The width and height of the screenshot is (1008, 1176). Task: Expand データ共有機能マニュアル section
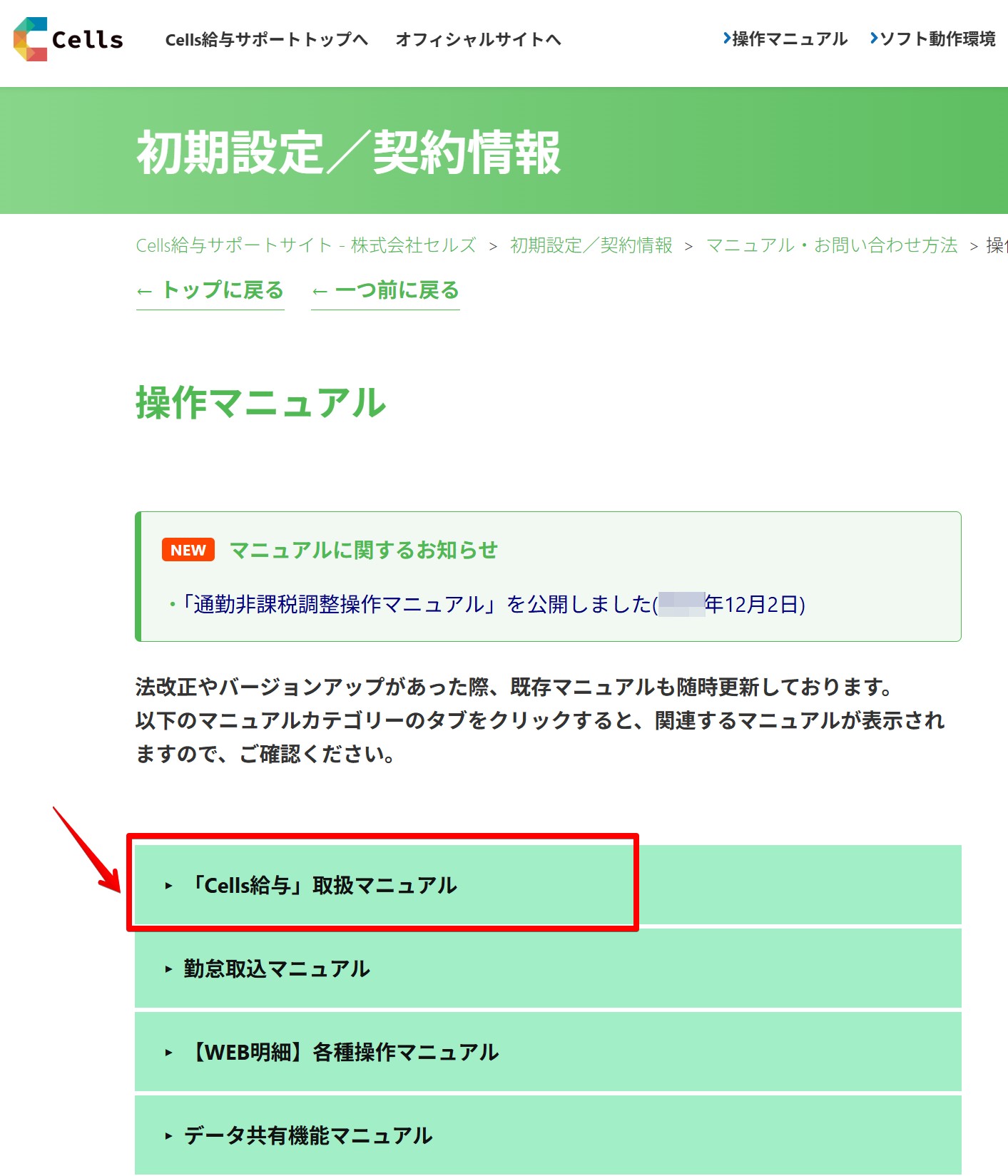tap(548, 1135)
